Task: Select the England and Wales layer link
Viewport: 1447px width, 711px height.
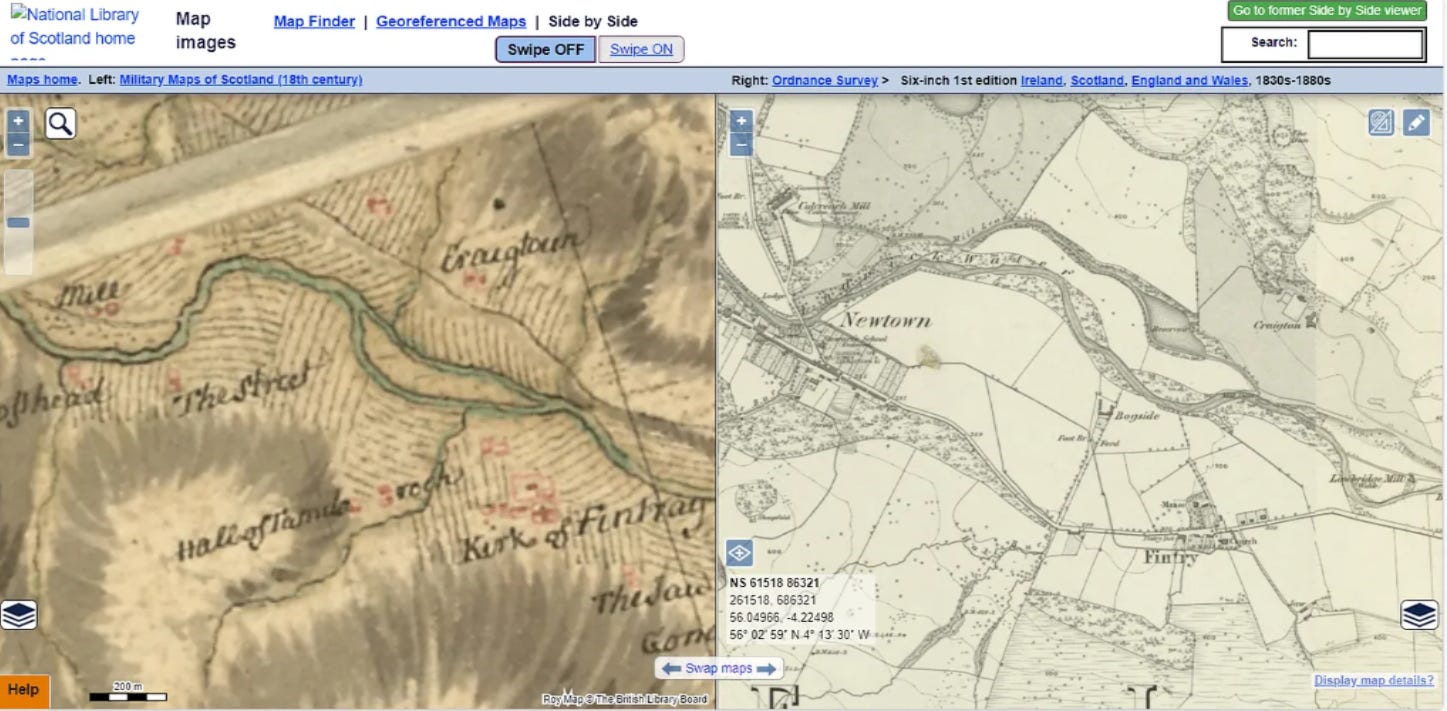Action: 1189,80
